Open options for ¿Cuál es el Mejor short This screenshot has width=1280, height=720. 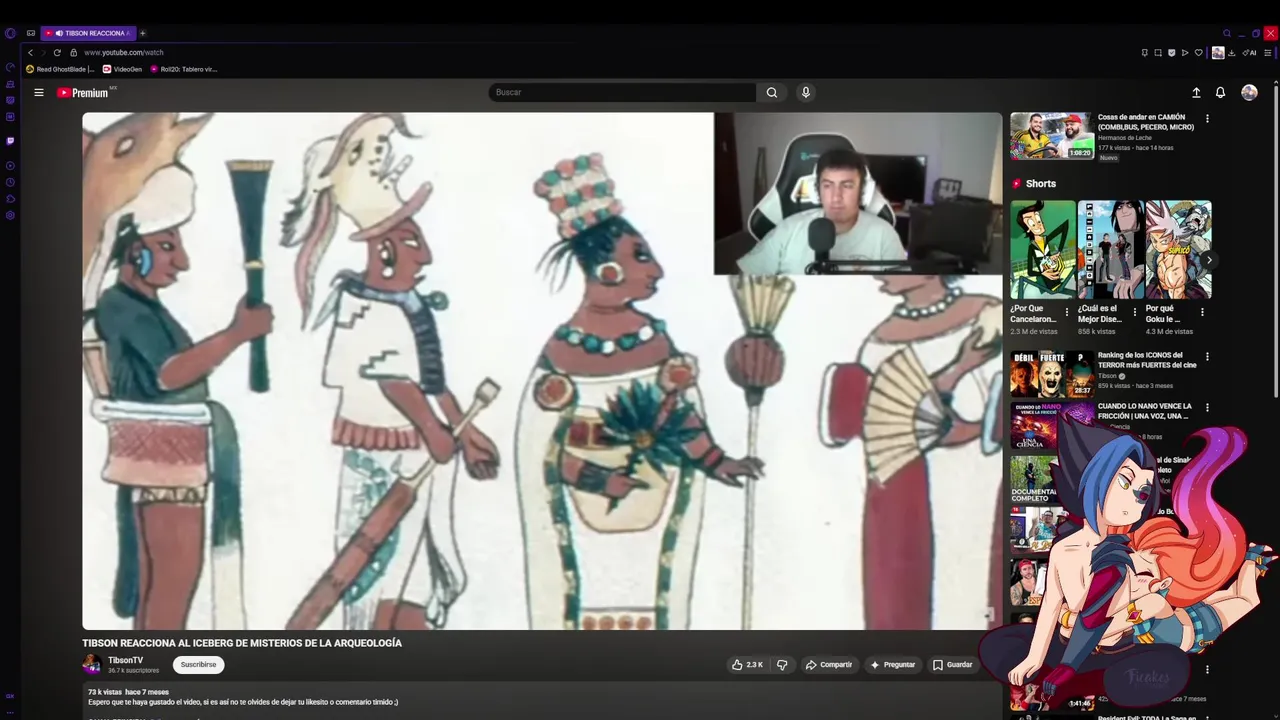pyautogui.click(x=1134, y=312)
